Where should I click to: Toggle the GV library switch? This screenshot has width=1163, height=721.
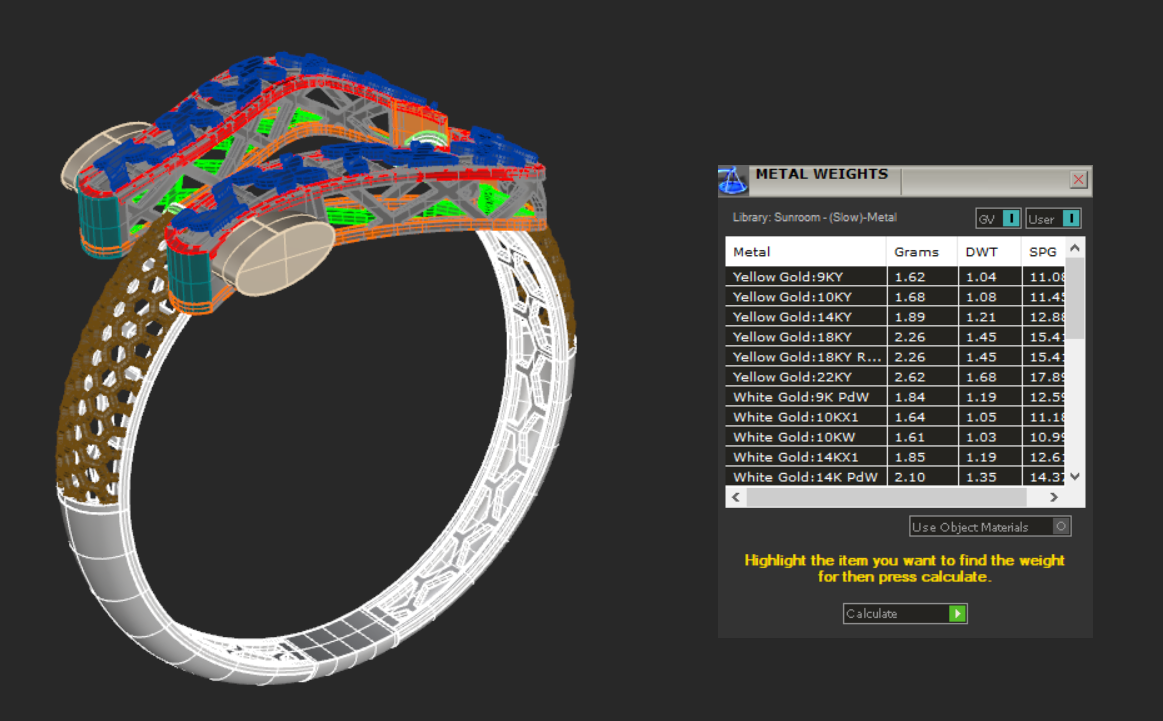(1010, 218)
